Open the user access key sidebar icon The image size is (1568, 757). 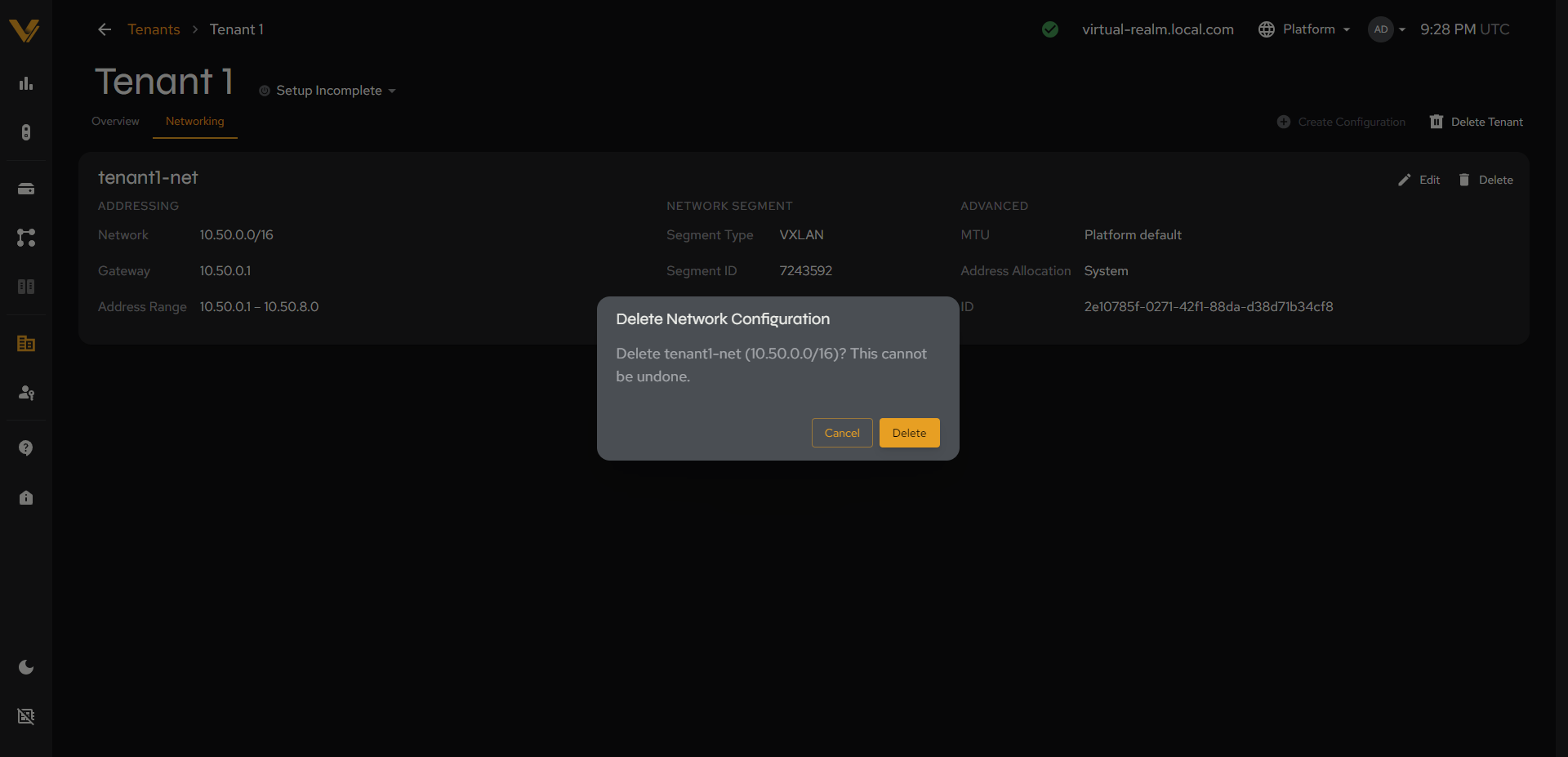pos(26,393)
